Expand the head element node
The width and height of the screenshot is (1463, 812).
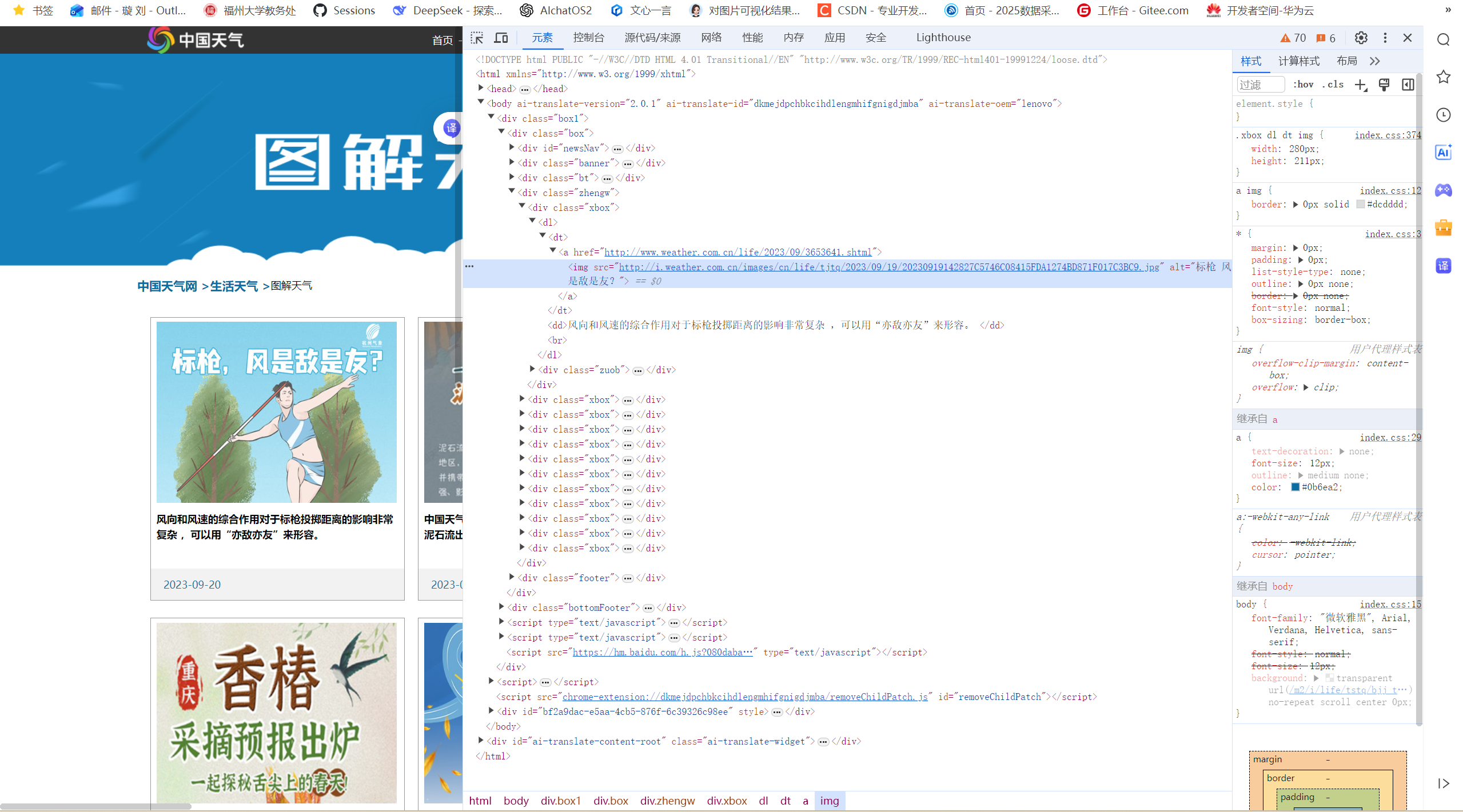[x=481, y=89]
